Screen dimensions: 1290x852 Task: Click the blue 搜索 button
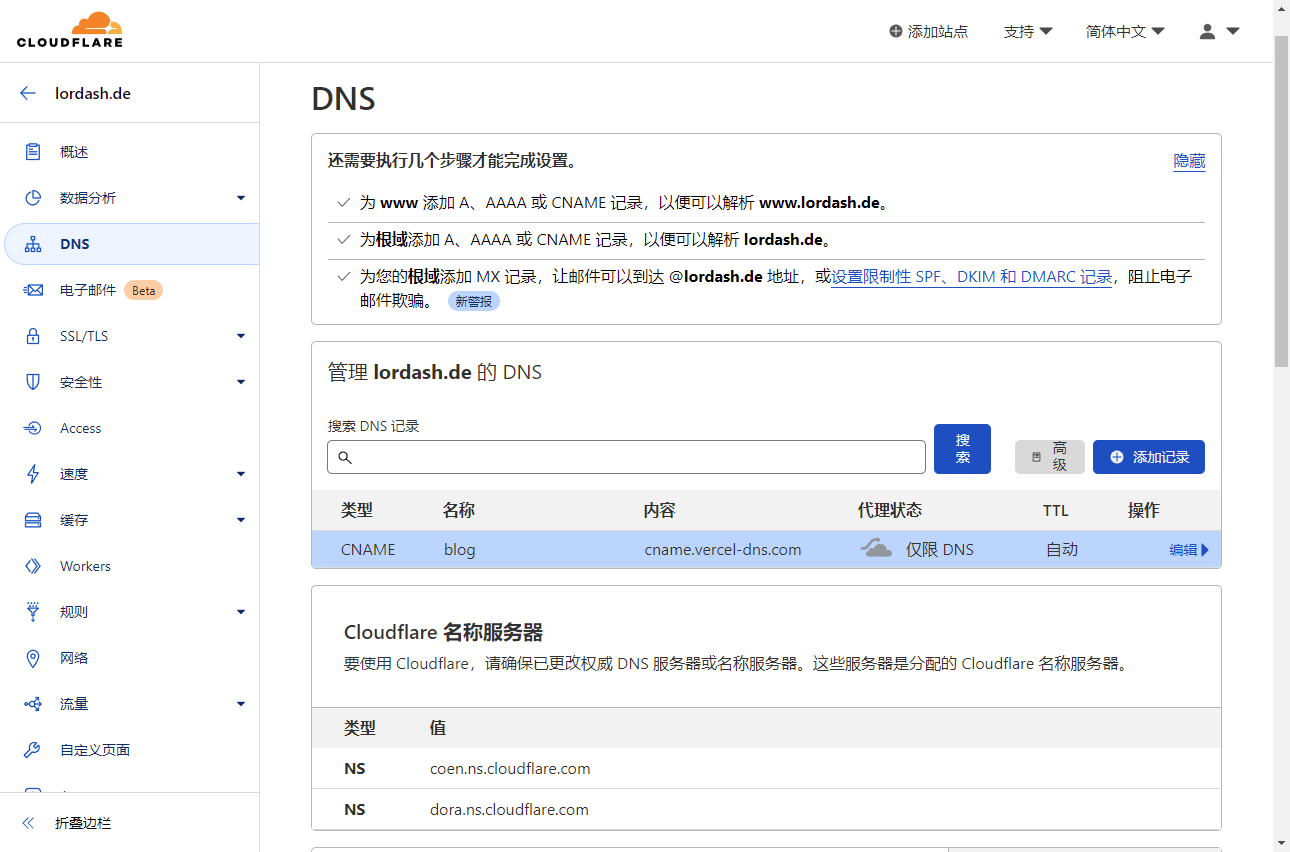(x=962, y=449)
